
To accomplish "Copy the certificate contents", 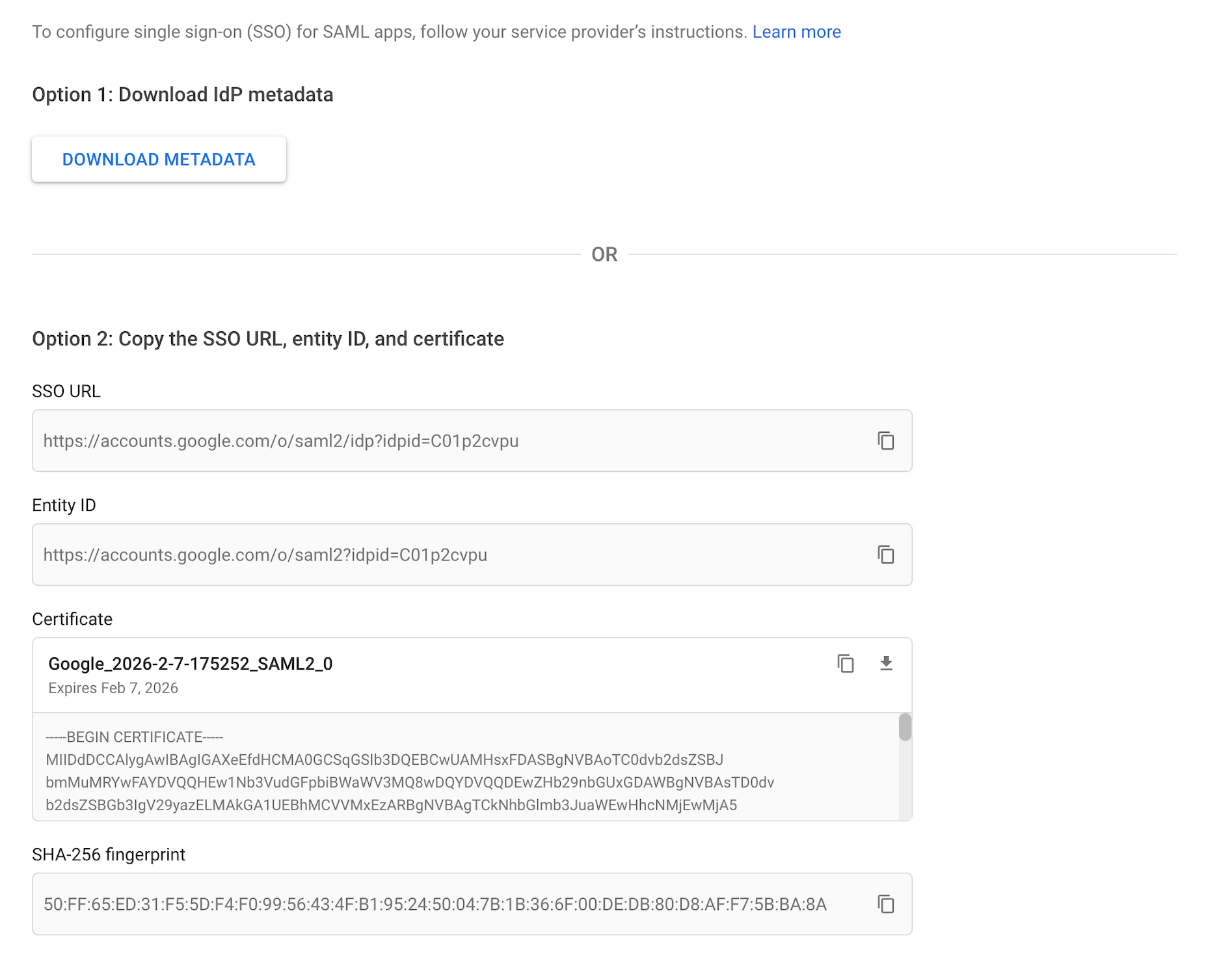I will [845, 663].
